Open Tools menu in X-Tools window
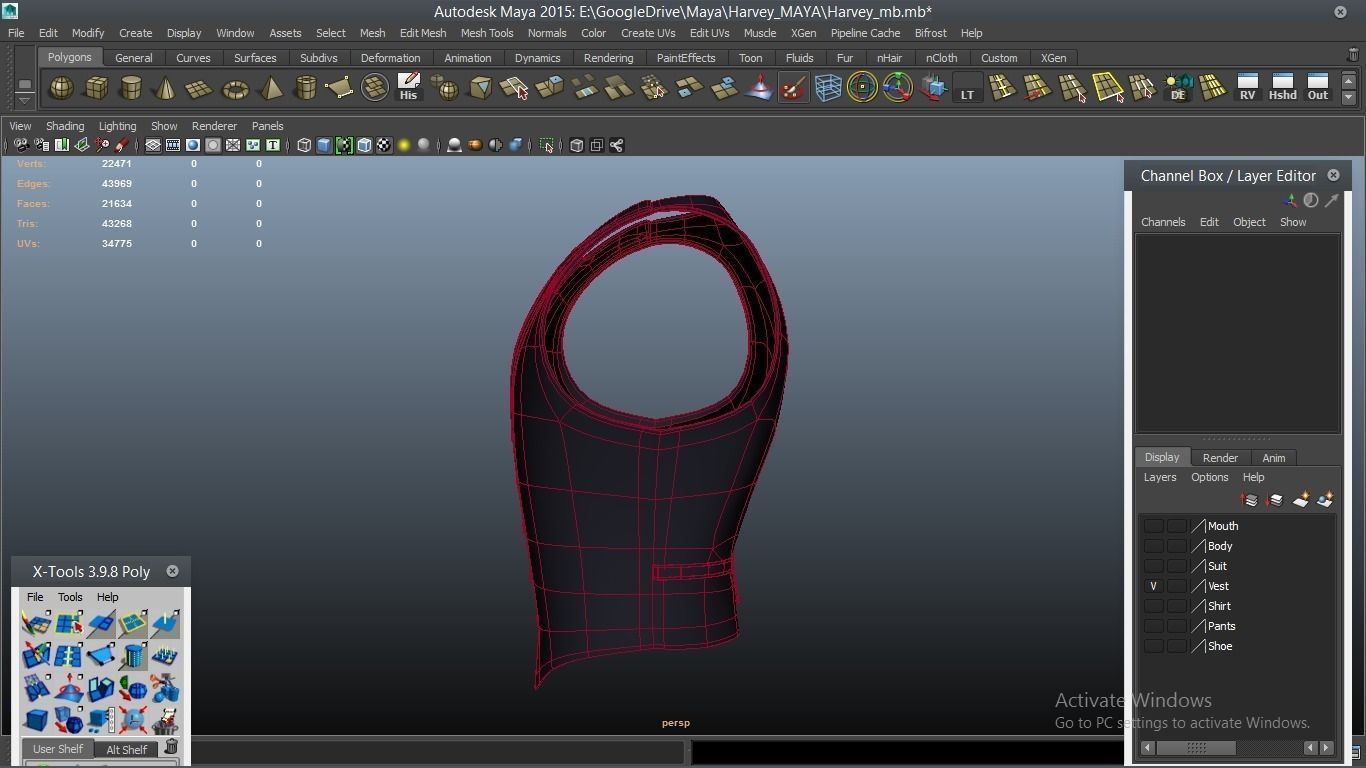1366x768 pixels. (x=70, y=597)
